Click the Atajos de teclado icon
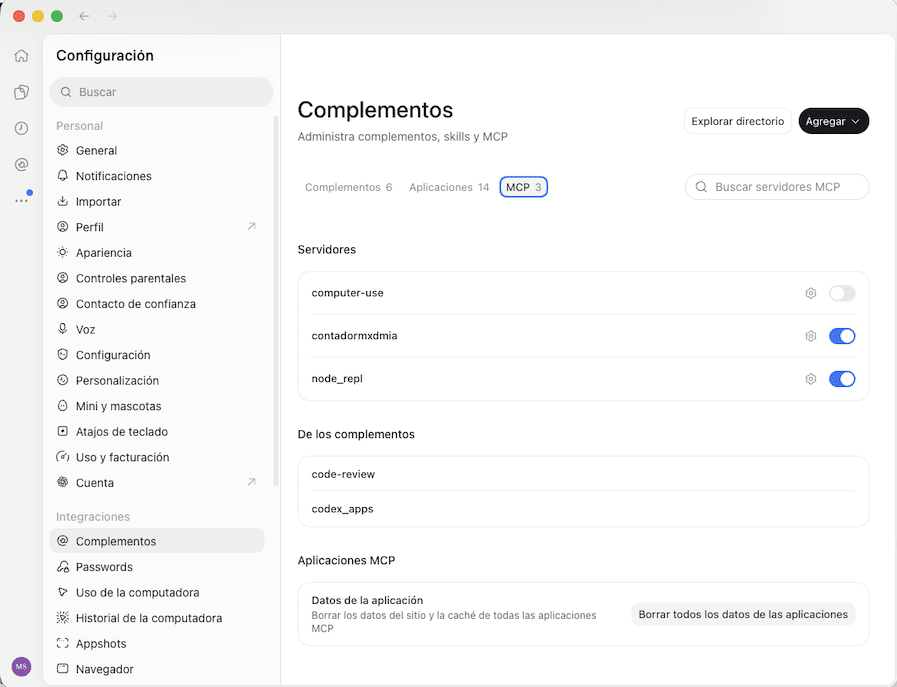Image resolution: width=897 pixels, height=687 pixels. click(x=63, y=431)
